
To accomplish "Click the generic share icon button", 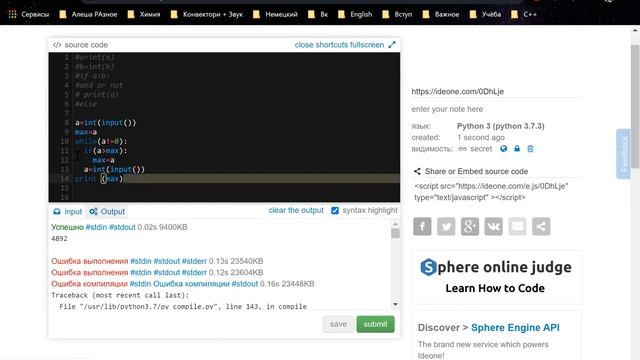I will coord(541,227).
